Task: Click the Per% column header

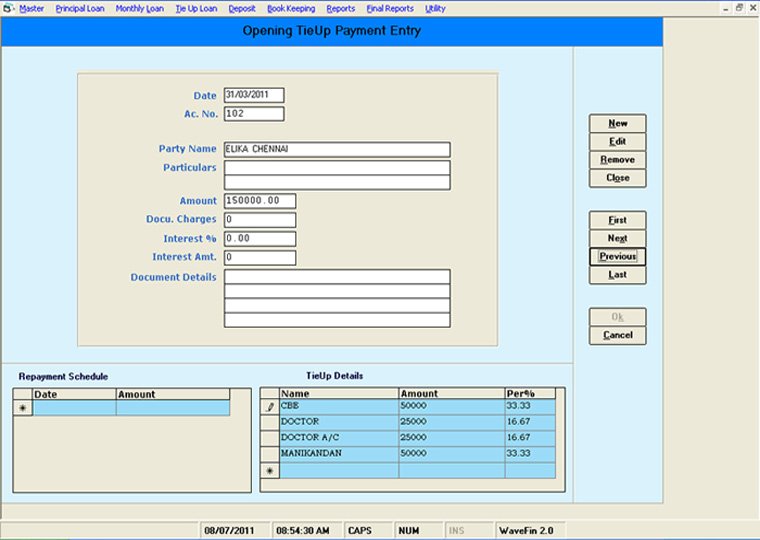Action: point(529,394)
